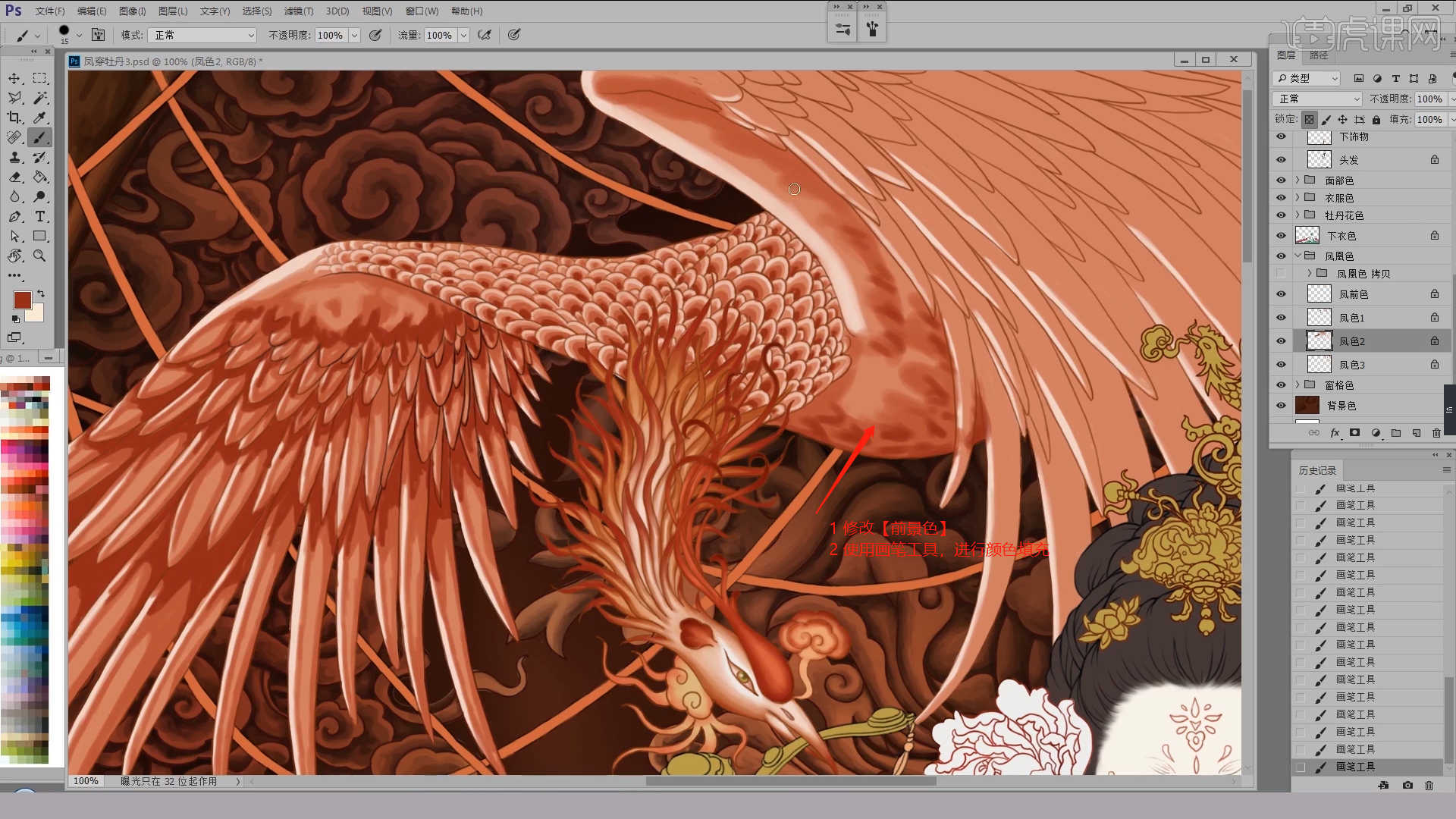
Task: Open the 文件(F) menu
Action: click(x=50, y=11)
